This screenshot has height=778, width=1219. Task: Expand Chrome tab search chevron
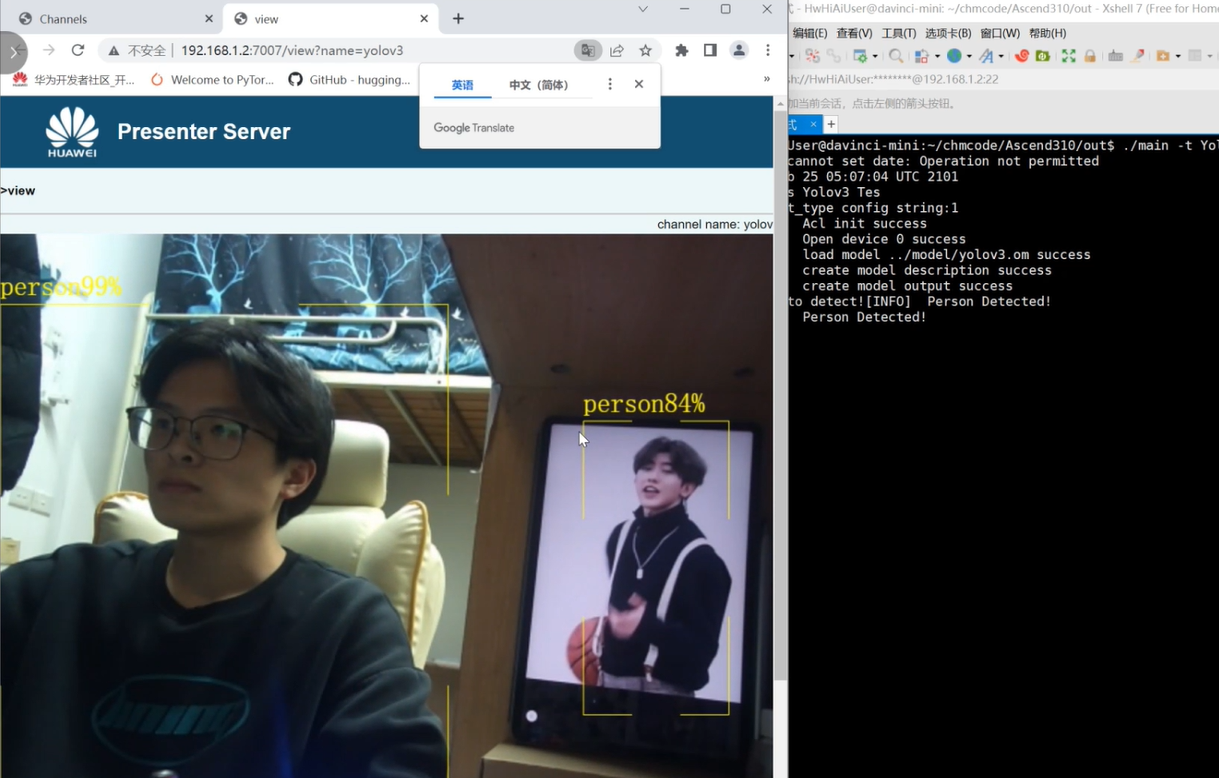(x=643, y=9)
